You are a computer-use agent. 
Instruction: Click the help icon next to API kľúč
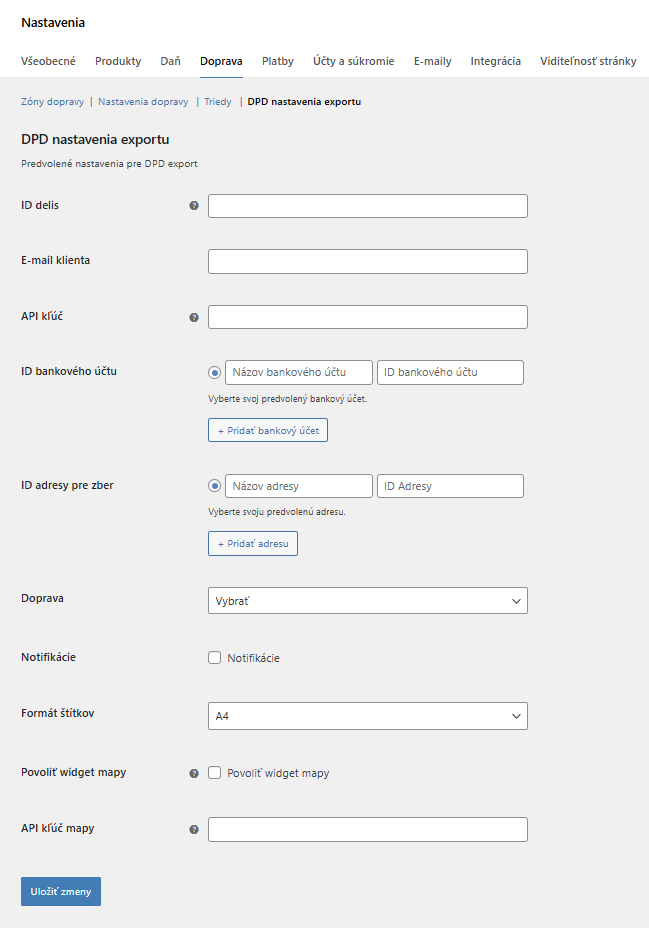194,318
